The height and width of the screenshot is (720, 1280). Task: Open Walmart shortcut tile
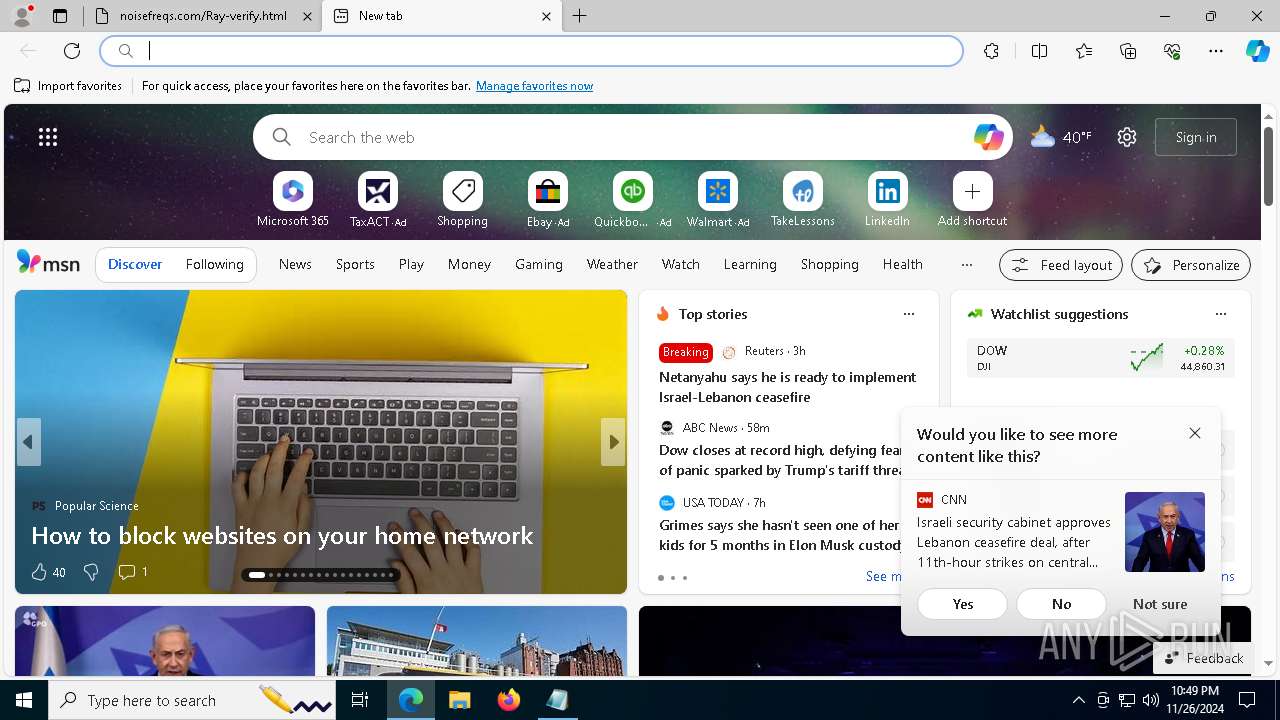point(718,200)
